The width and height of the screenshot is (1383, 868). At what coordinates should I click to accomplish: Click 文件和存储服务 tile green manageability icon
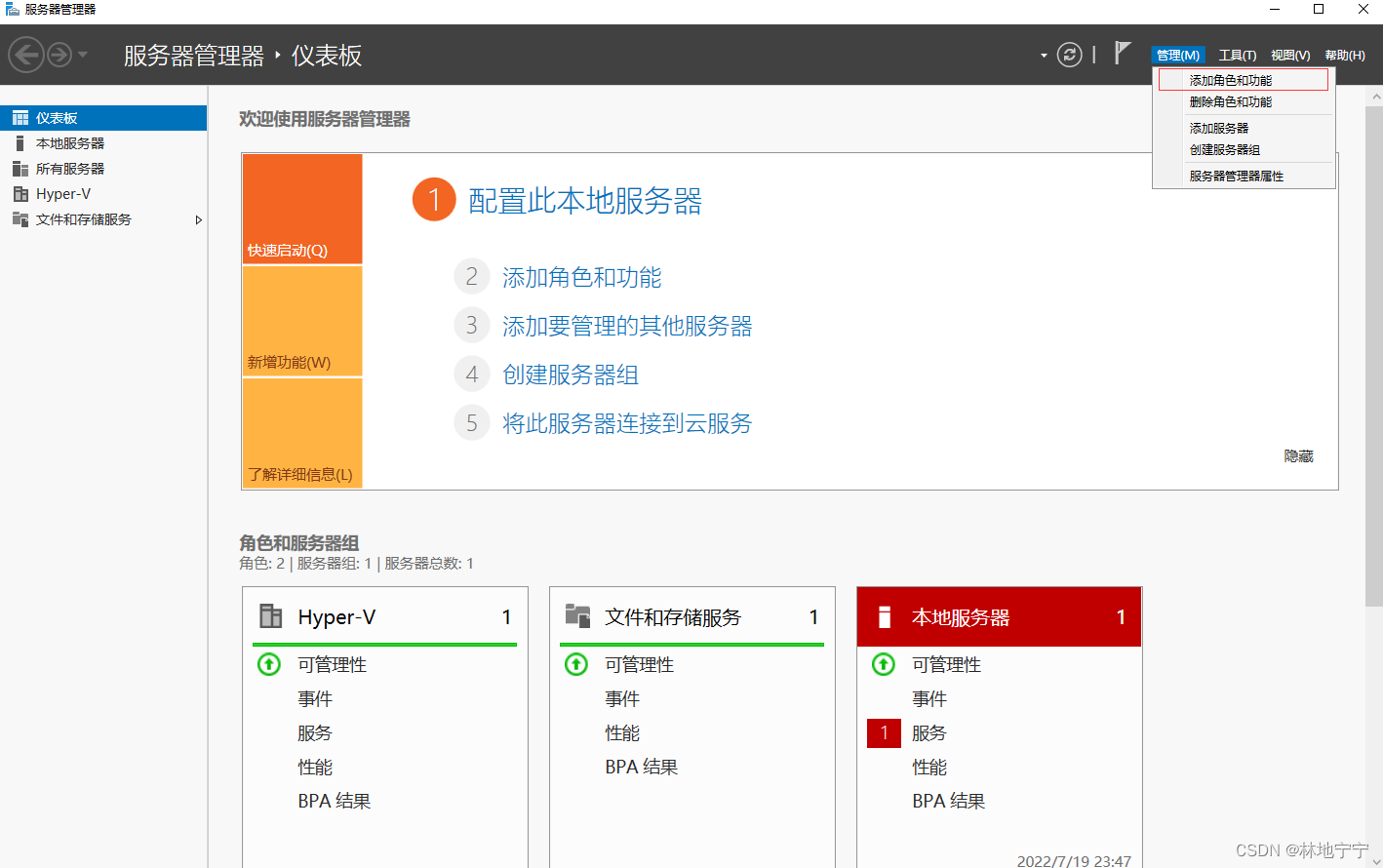576,664
